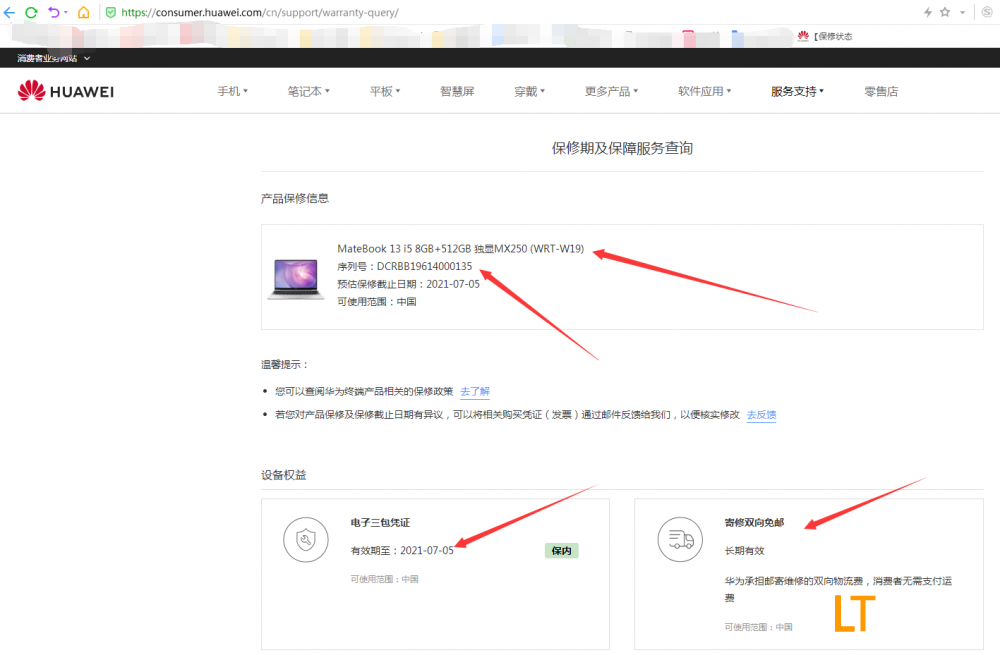
Task: Open the 零售店 menu item
Action: click(881, 91)
